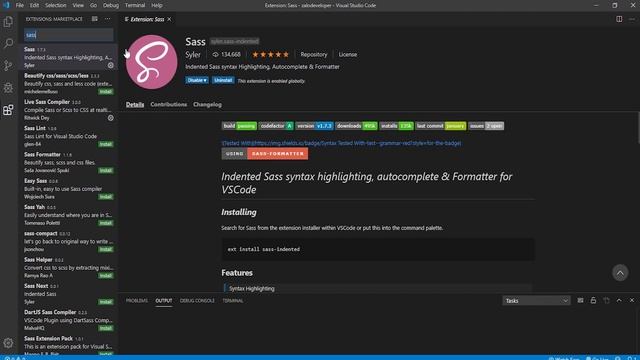The width and height of the screenshot is (640, 360).
Task: Switch to the Terminal panel tab
Action: click(233, 300)
